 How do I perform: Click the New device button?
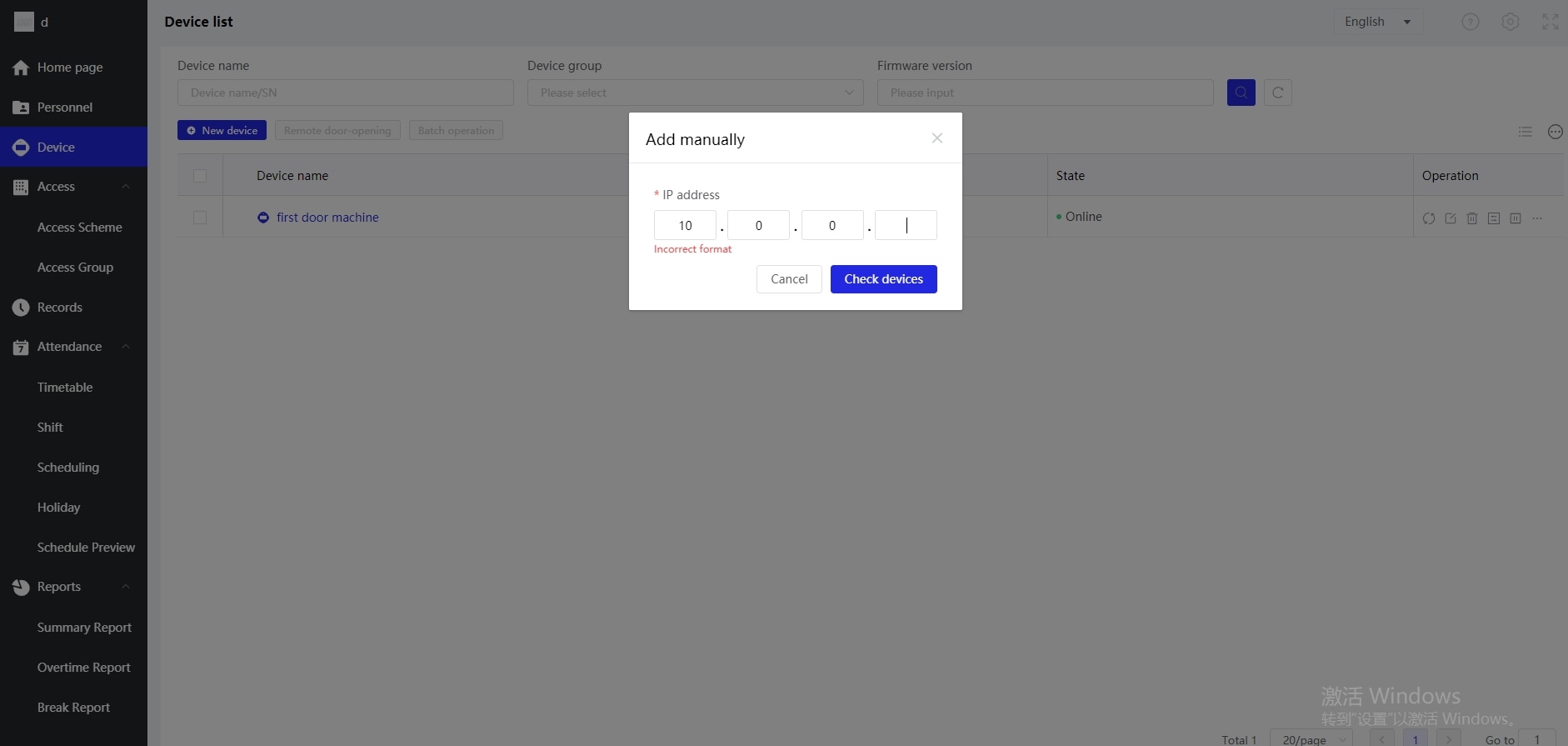222,130
